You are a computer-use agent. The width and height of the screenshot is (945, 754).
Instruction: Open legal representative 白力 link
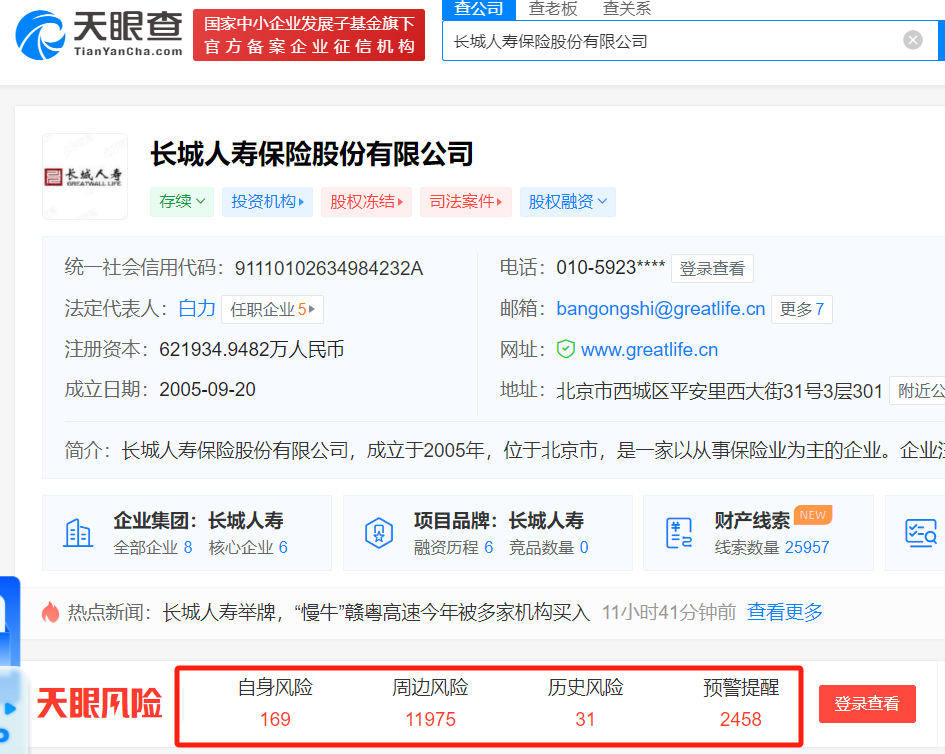pos(197,309)
